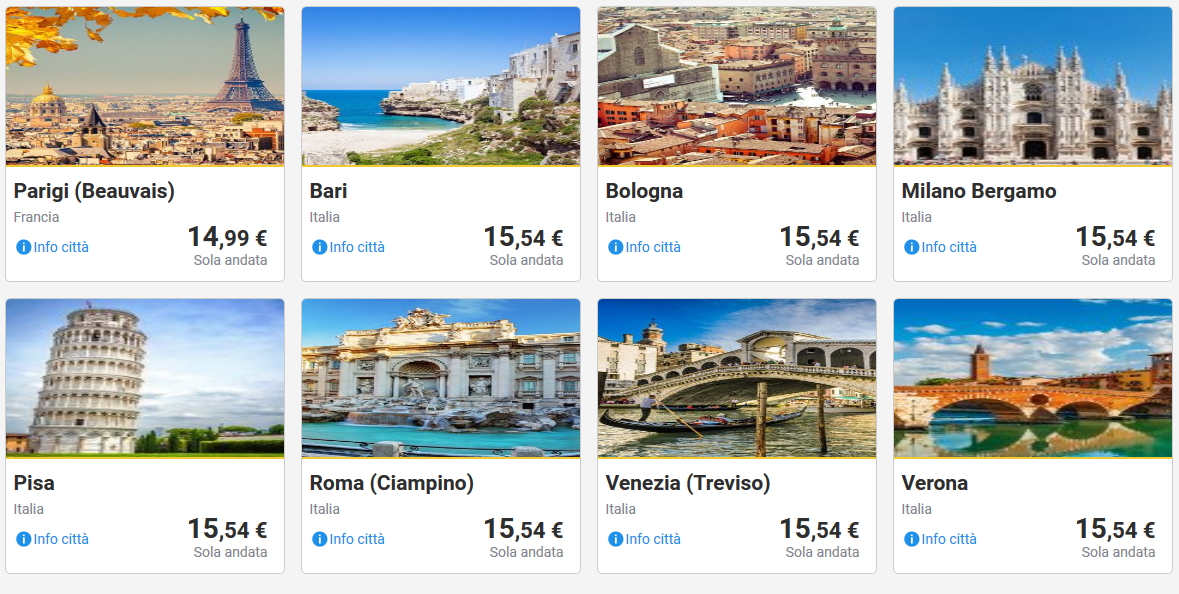This screenshot has width=1179, height=594.
Task: Select the Milan cathedral image
Action: 1033,86
